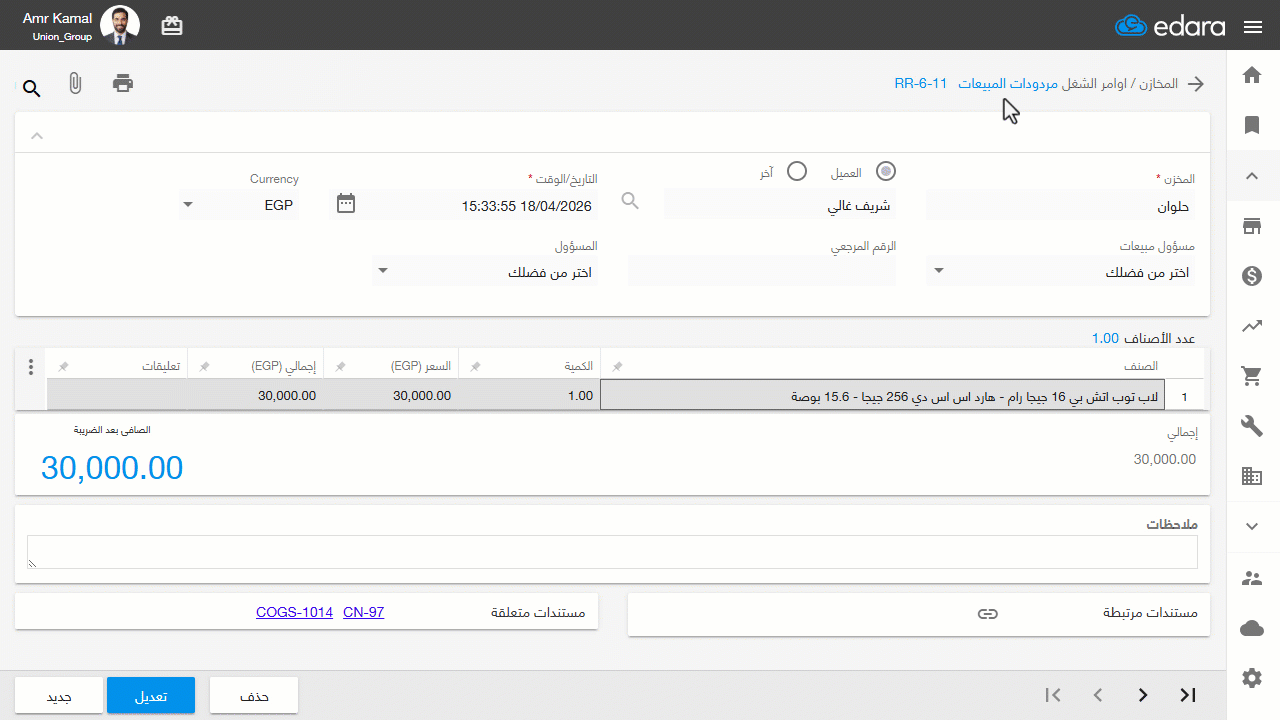Open the related document link CN-97
This screenshot has width=1280, height=720.
[363, 612]
